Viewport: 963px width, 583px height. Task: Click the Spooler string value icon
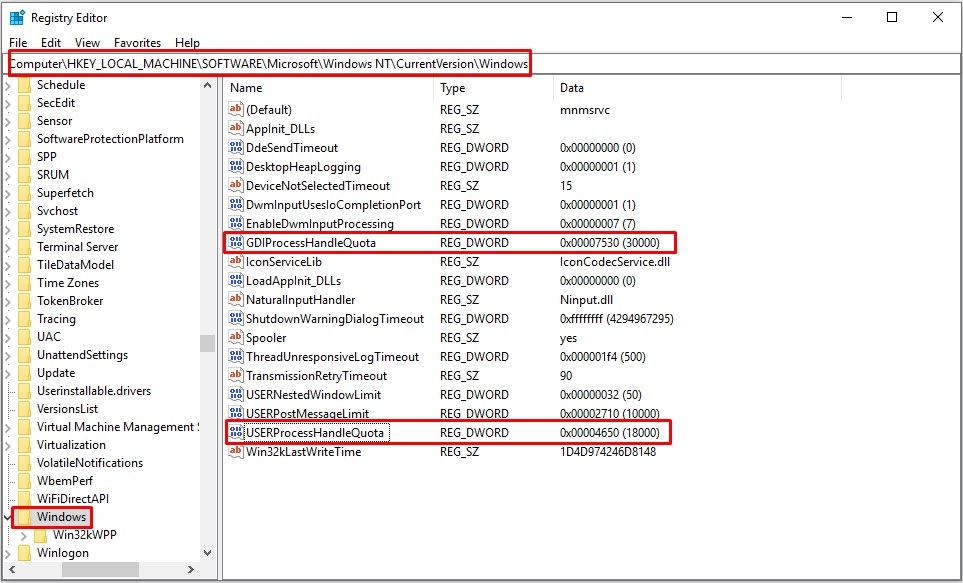click(x=236, y=337)
